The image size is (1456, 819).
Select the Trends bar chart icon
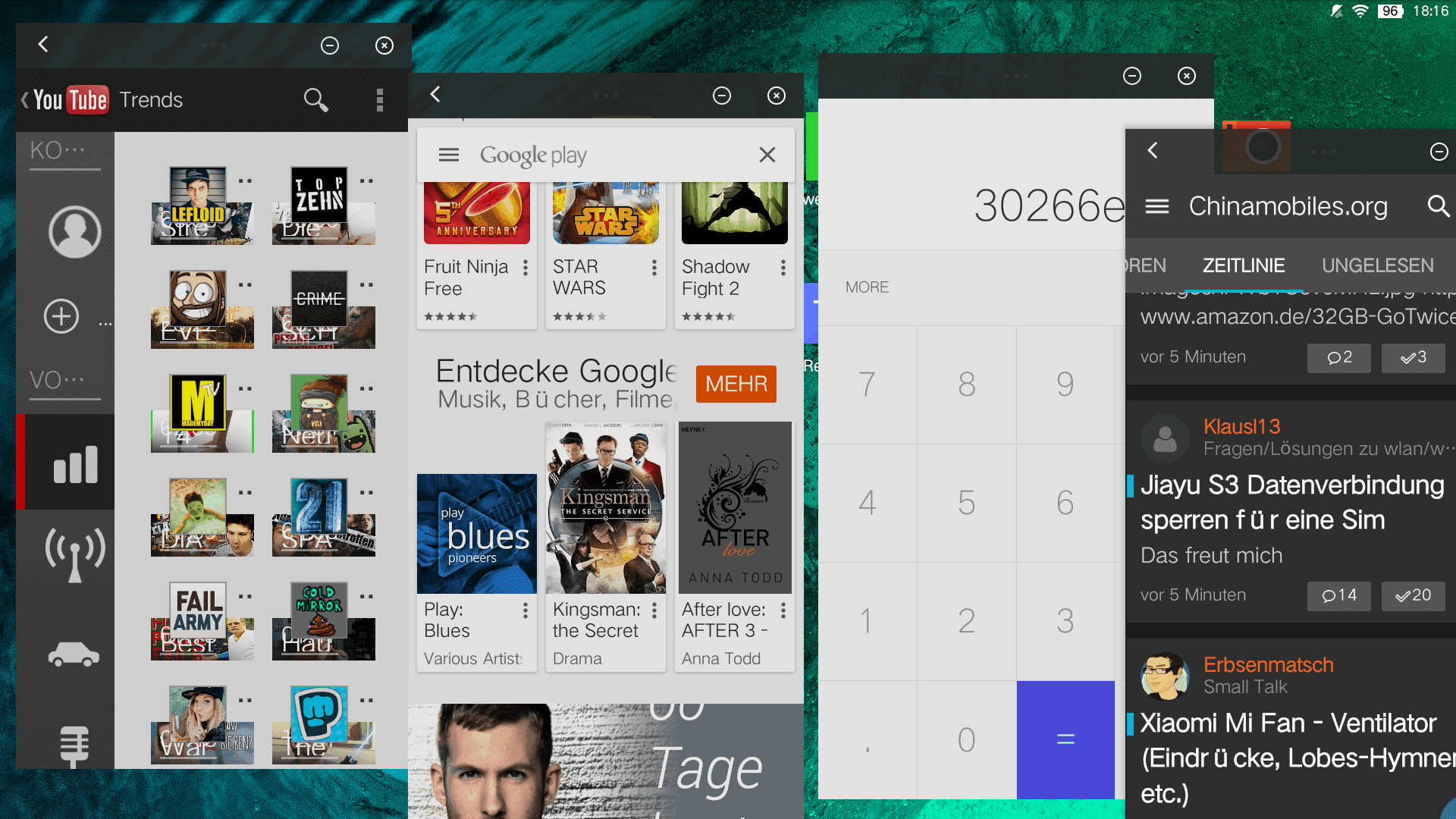(x=75, y=463)
